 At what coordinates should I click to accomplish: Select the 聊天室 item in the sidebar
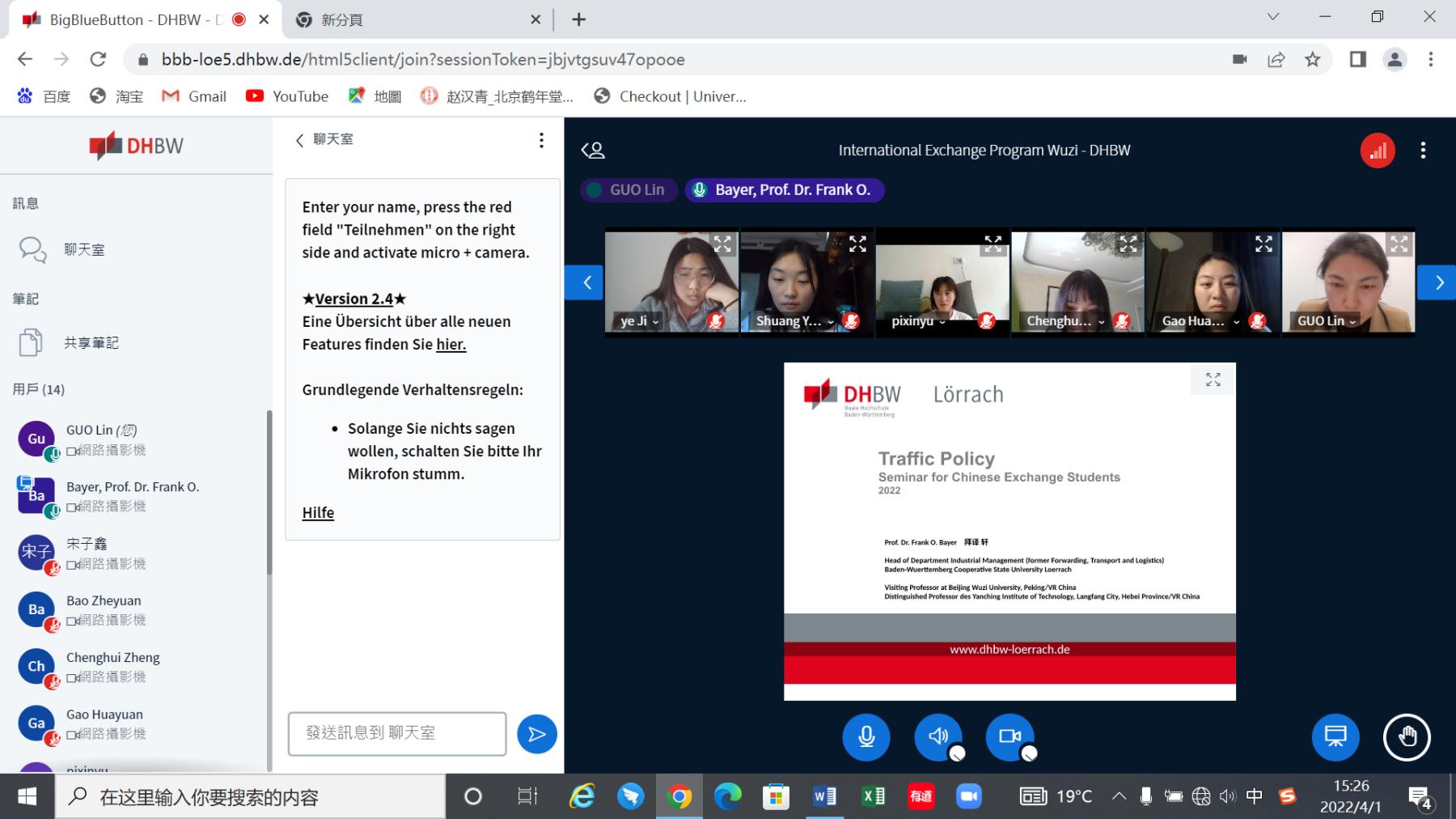click(x=84, y=250)
